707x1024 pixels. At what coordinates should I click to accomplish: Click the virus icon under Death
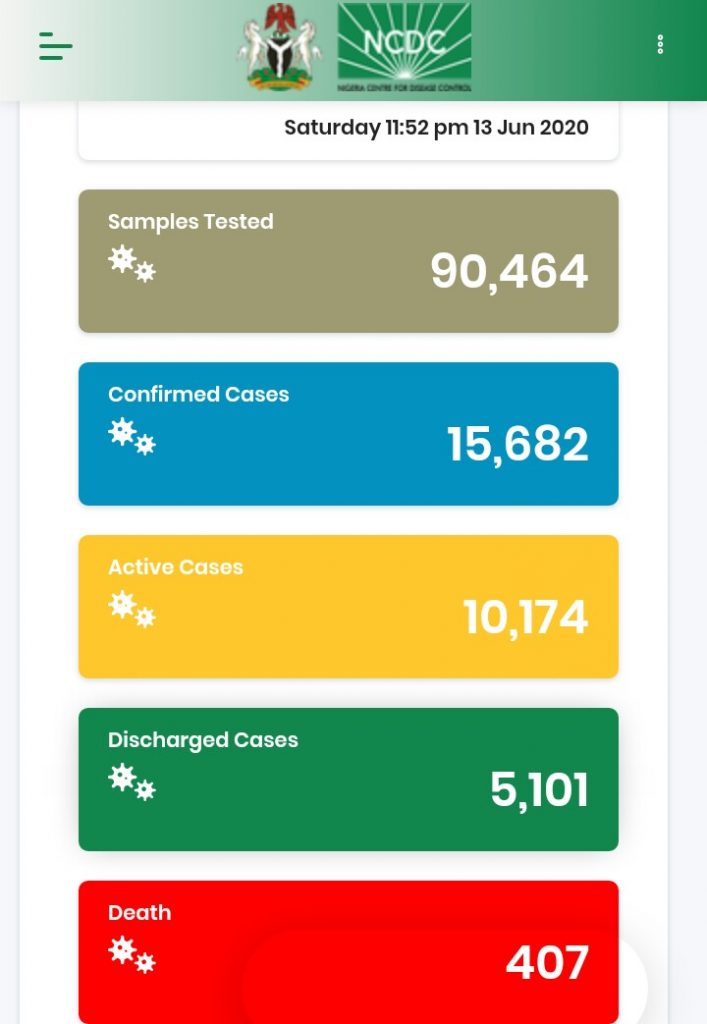[132, 956]
